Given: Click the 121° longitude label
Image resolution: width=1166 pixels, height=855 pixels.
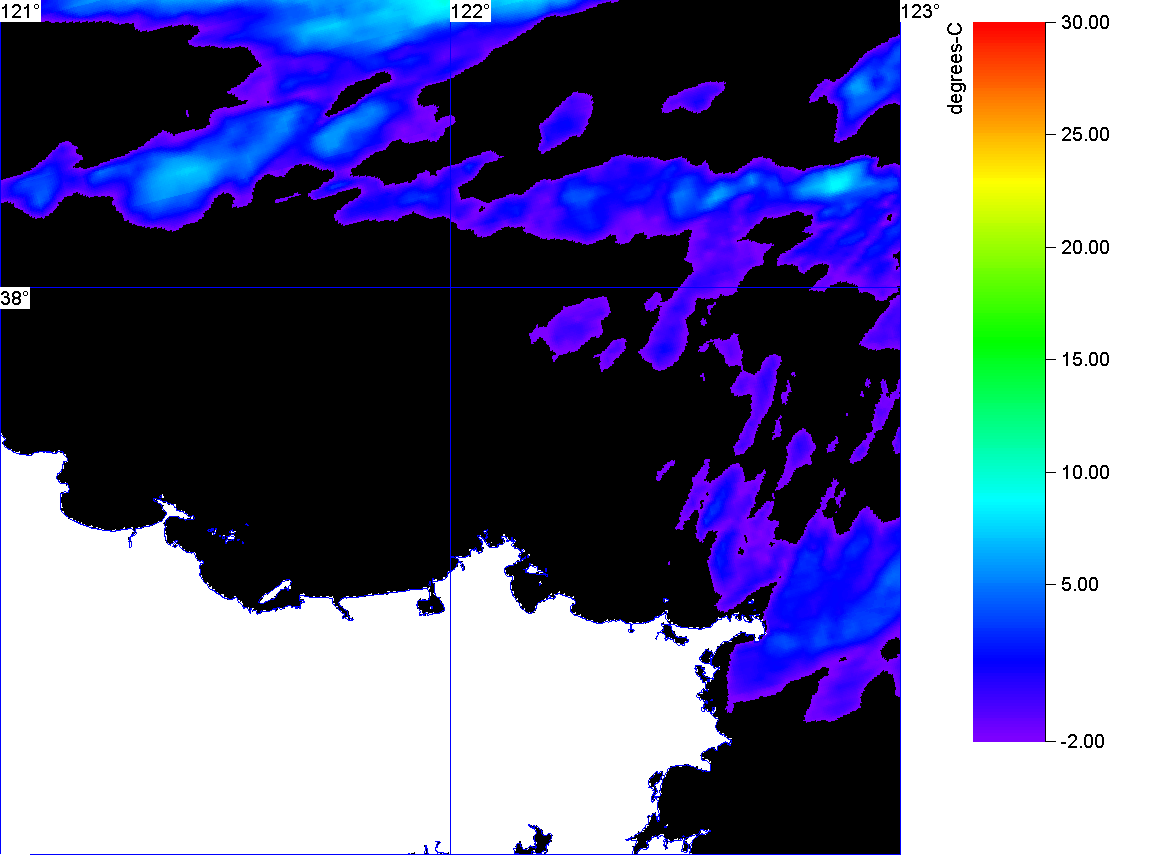Looking at the screenshot, I should click(x=20, y=11).
